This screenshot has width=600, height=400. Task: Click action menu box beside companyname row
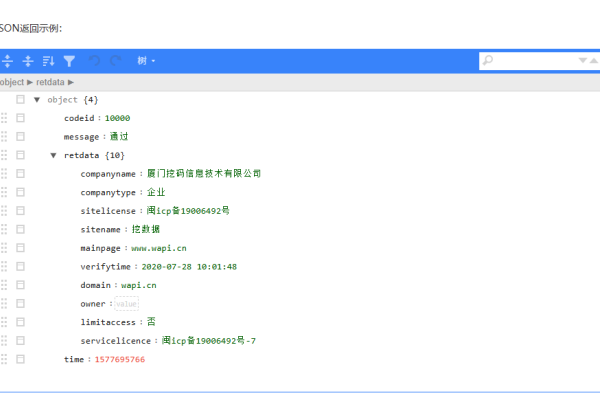pos(20,174)
